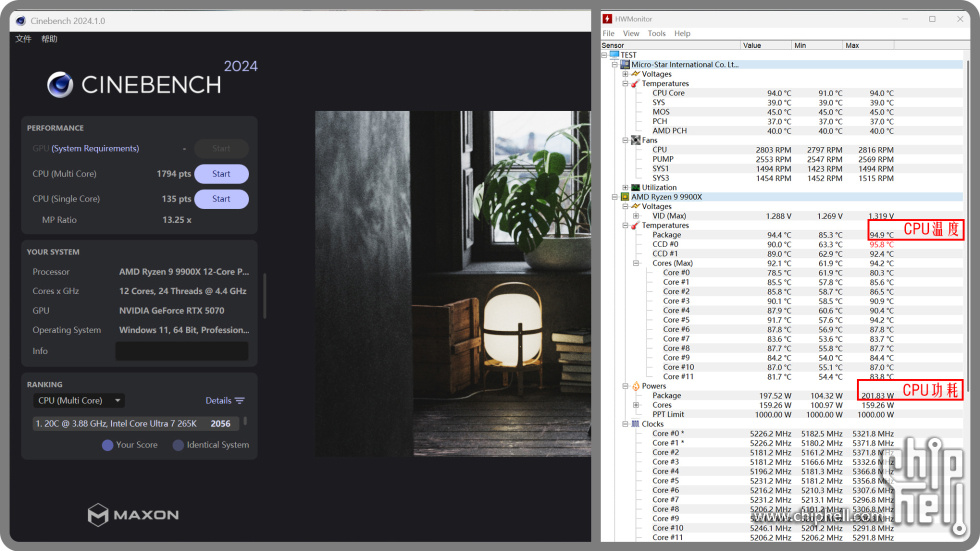The width and height of the screenshot is (980, 551).
Task: Collapse the AMD Ryzen 9 9900X node
Action: tap(615, 197)
